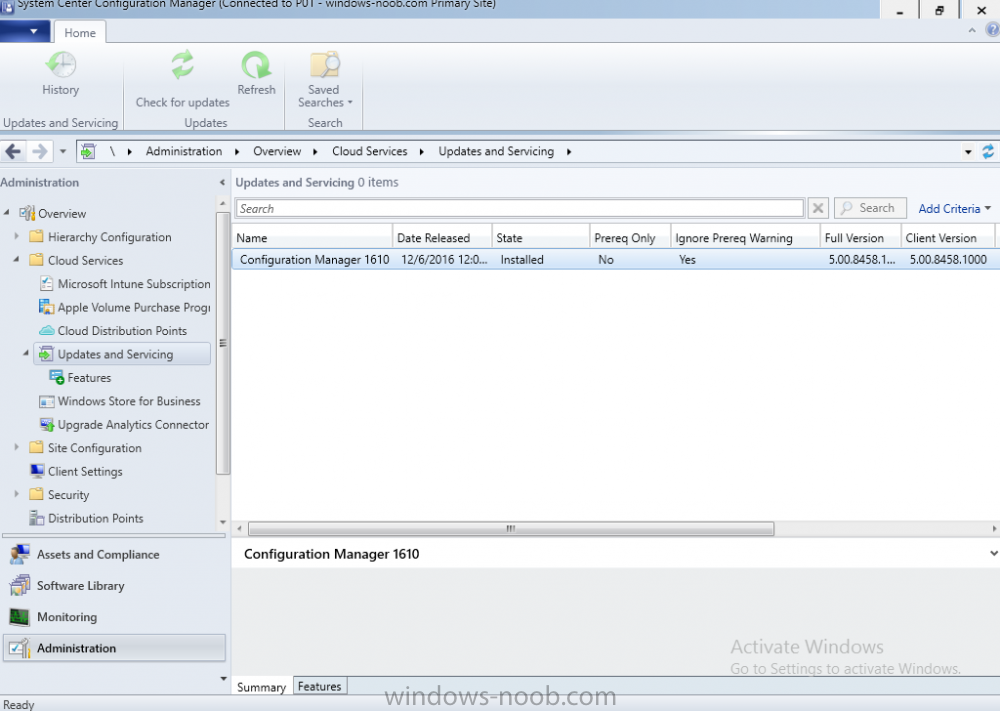Switch to the Features details tab
This screenshot has width=1000, height=711.
pos(320,686)
